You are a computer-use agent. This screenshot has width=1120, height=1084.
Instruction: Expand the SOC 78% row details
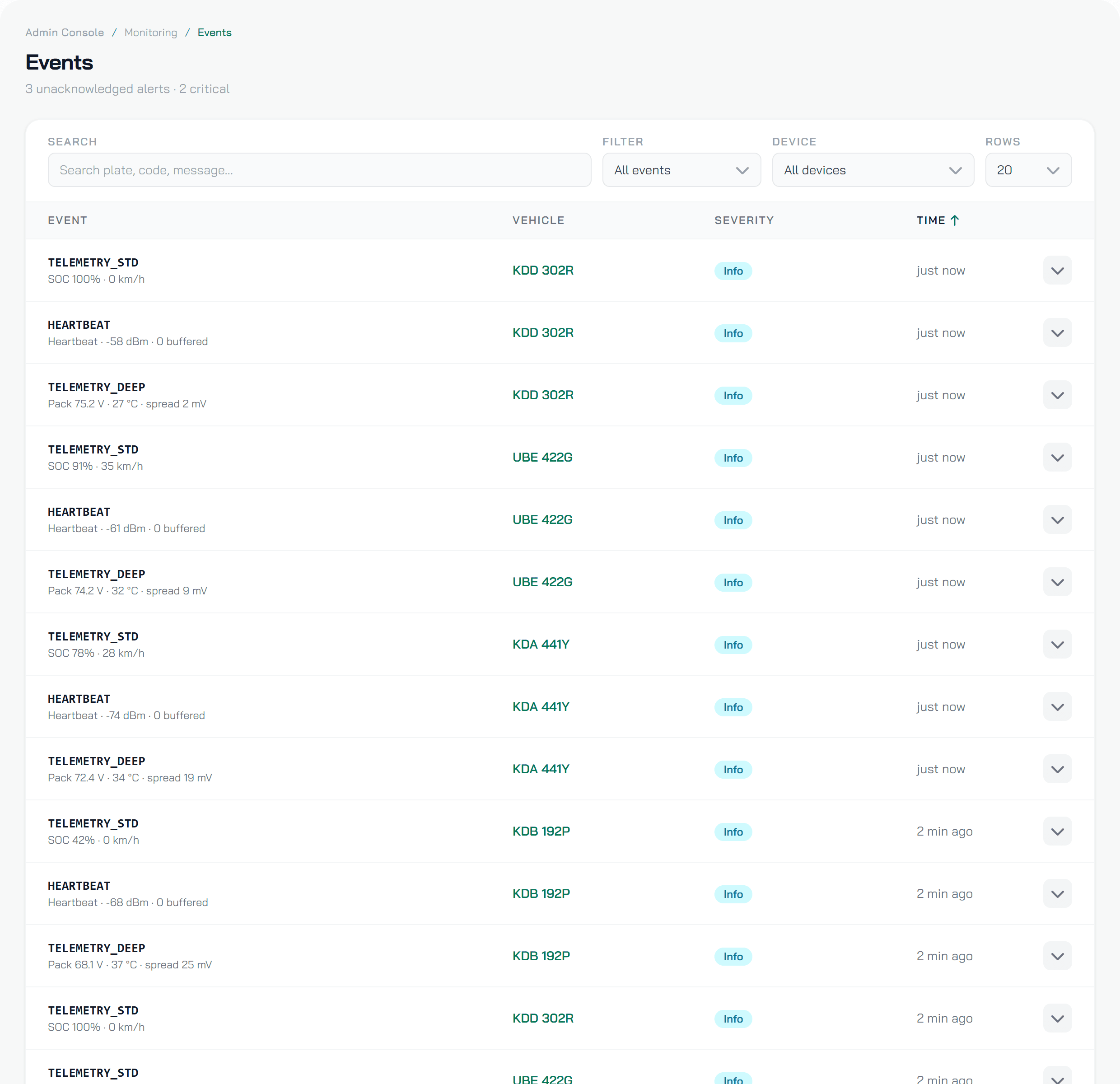coord(1057,644)
